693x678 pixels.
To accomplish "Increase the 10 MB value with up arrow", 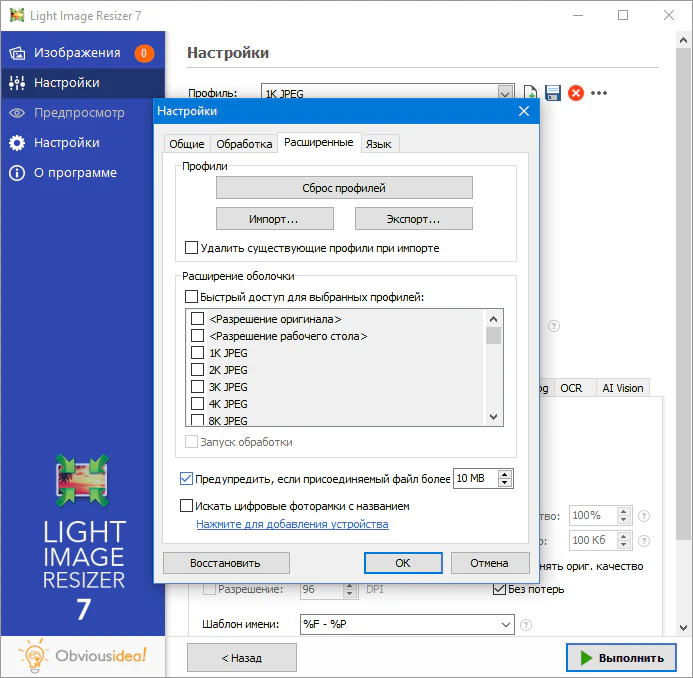I will tap(505, 474).
